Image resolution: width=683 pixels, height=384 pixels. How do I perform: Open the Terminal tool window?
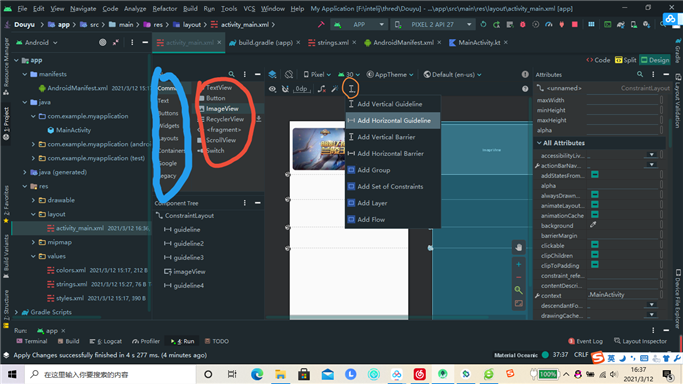[32, 341]
